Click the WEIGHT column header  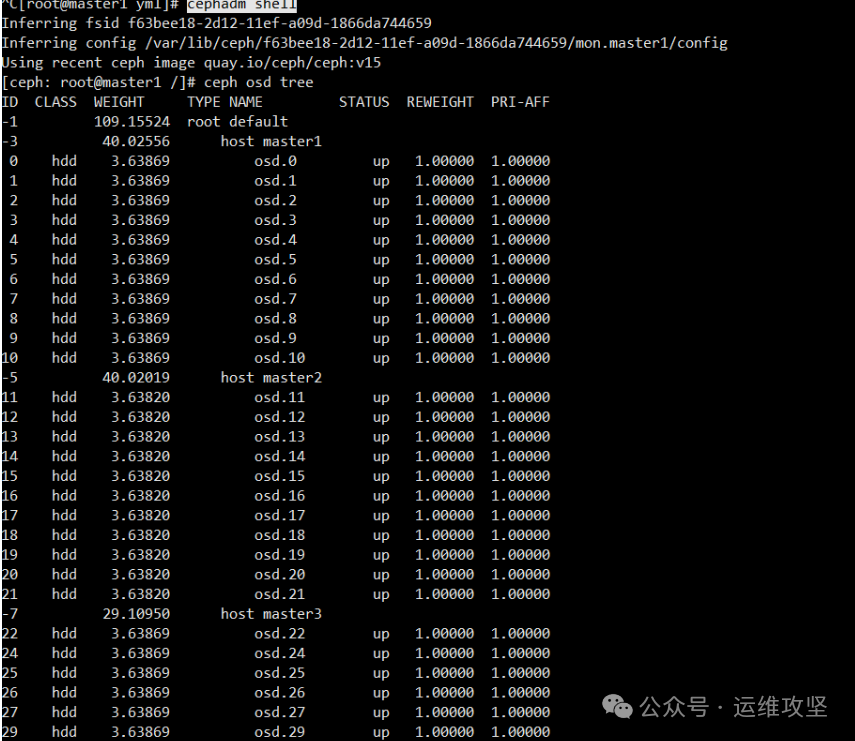coord(119,102)
